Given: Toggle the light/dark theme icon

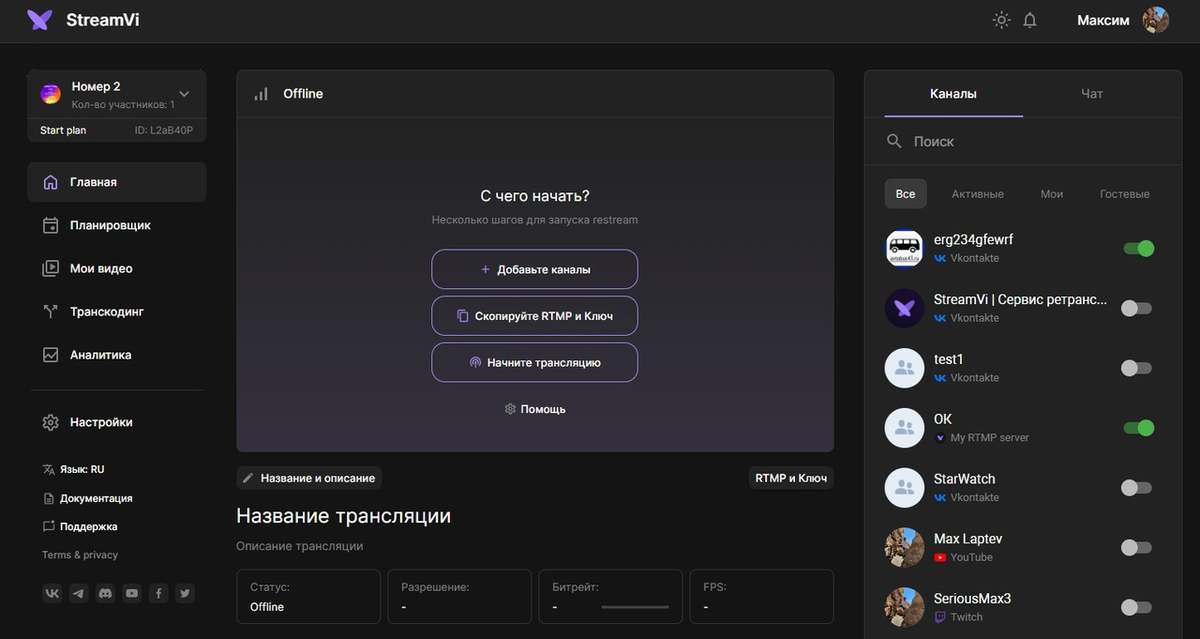Looking at the screenshot, I should 1001,19.
